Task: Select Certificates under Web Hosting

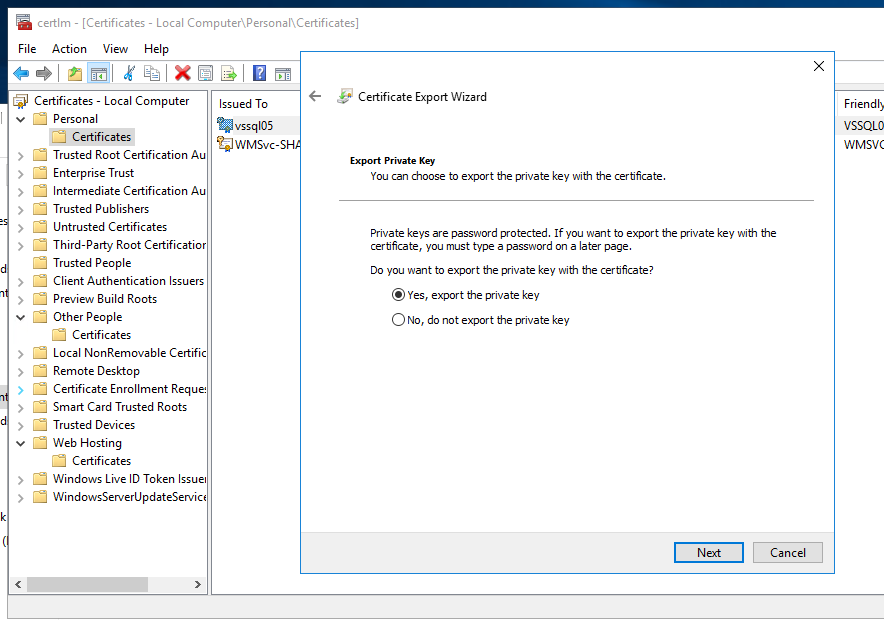Action: [101, 461]
